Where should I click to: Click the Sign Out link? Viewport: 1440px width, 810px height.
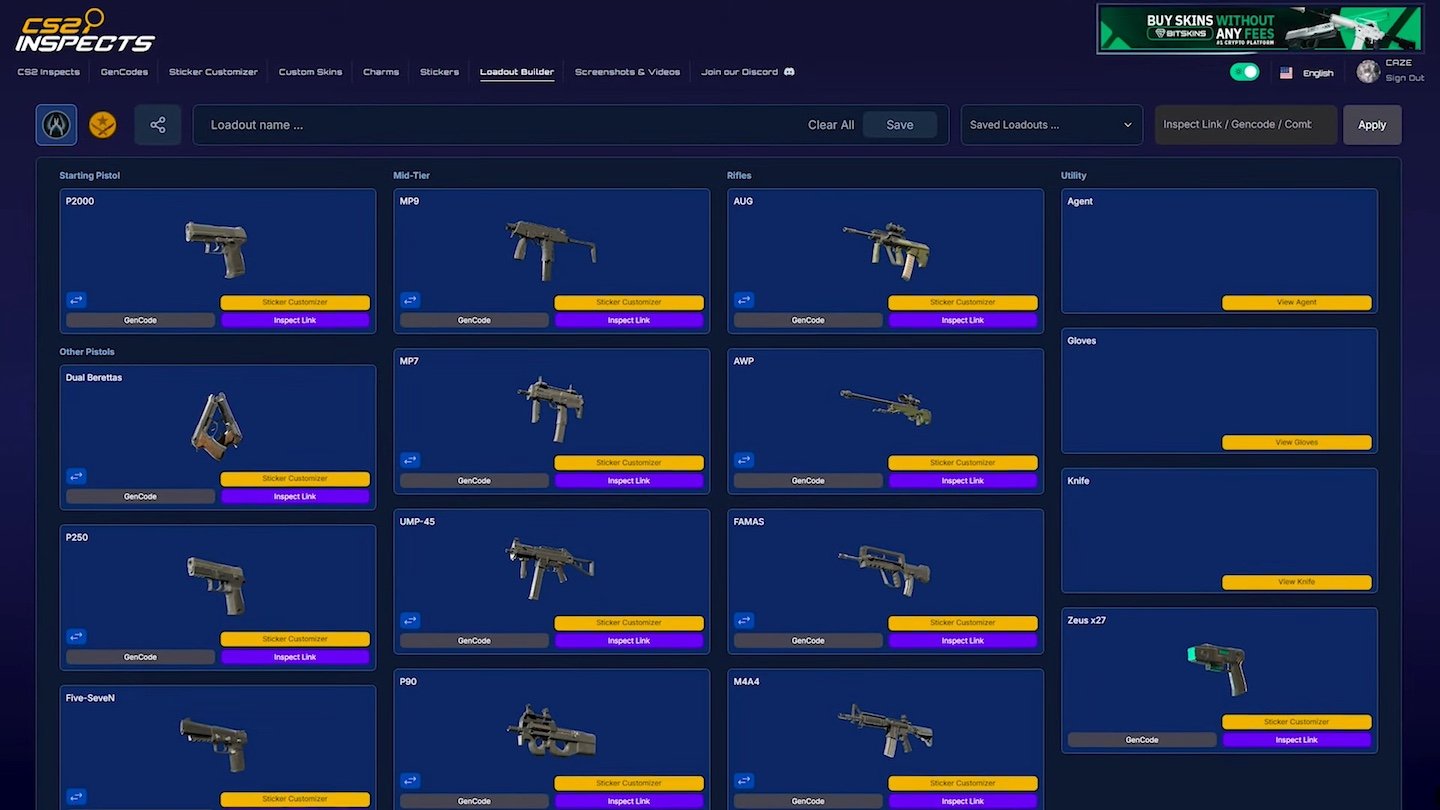(1405, 78)
